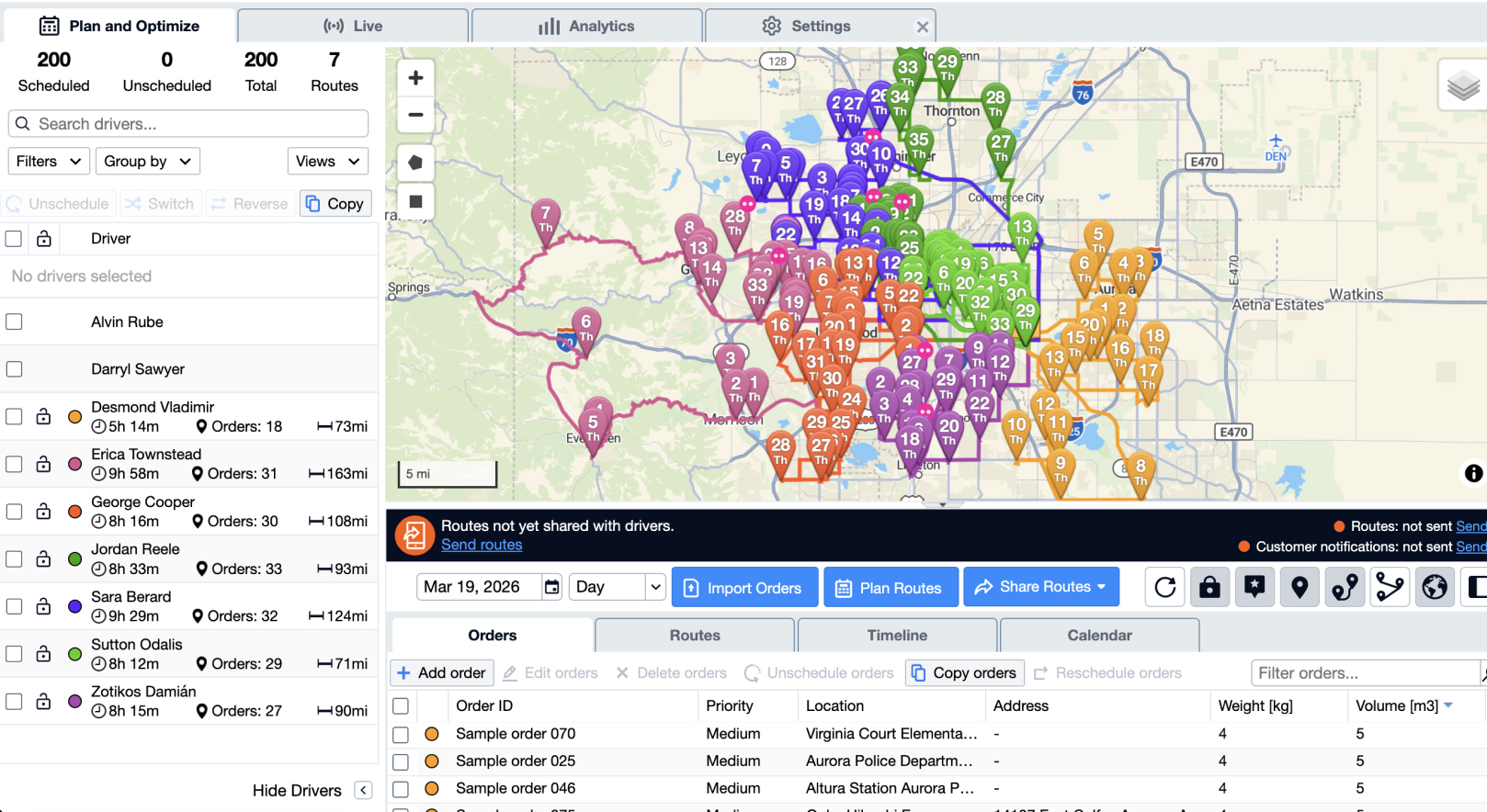Click the Plan Routes button
This screenshot has height=812, width=1487.
coord(890,588)
